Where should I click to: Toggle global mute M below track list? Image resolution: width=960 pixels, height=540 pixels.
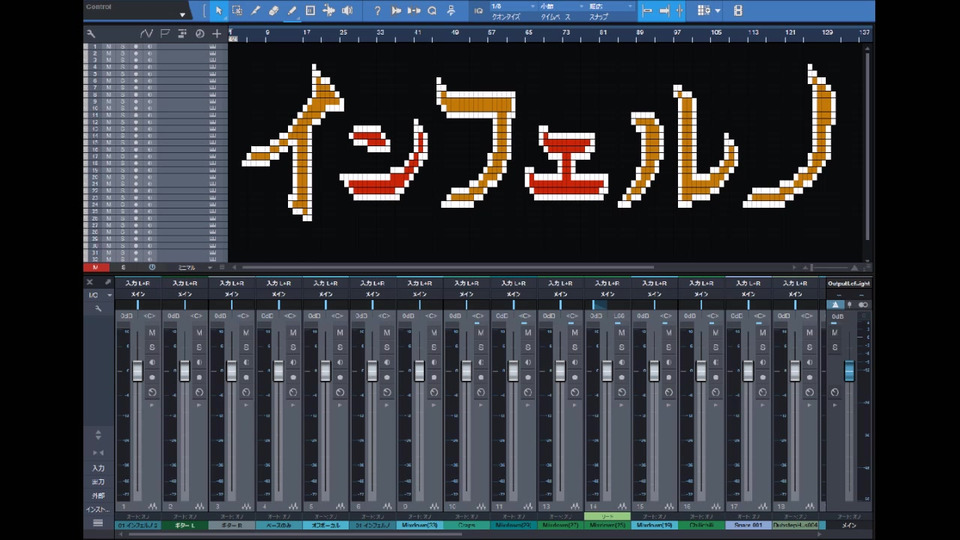pos(96,268)
